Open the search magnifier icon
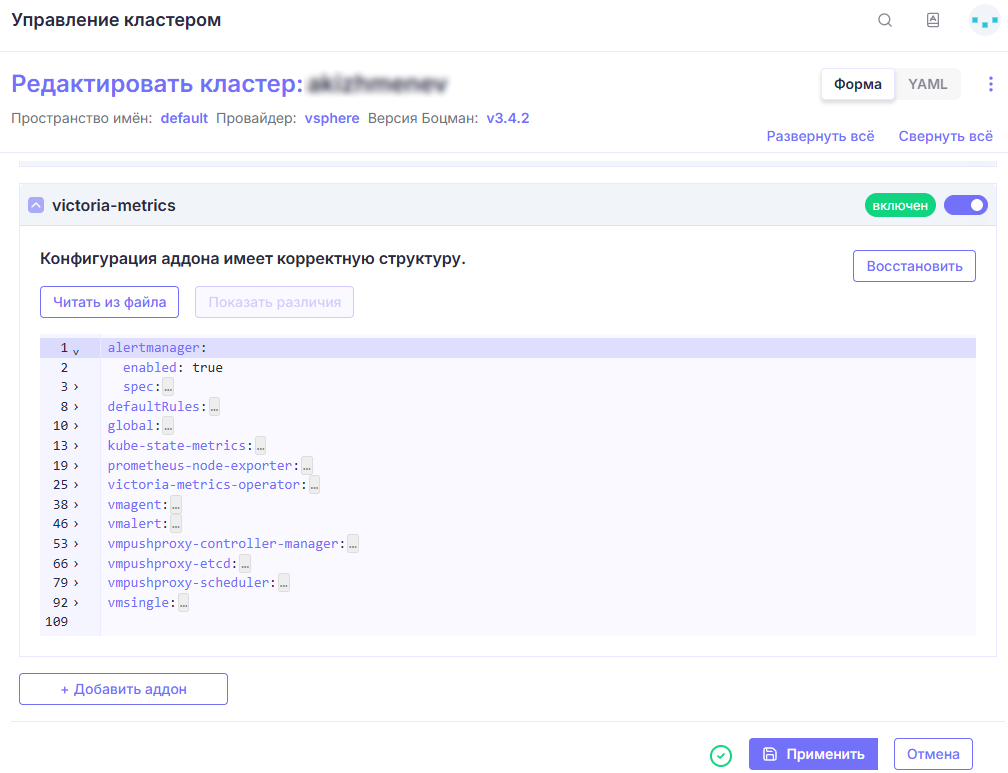 point(885,20)
